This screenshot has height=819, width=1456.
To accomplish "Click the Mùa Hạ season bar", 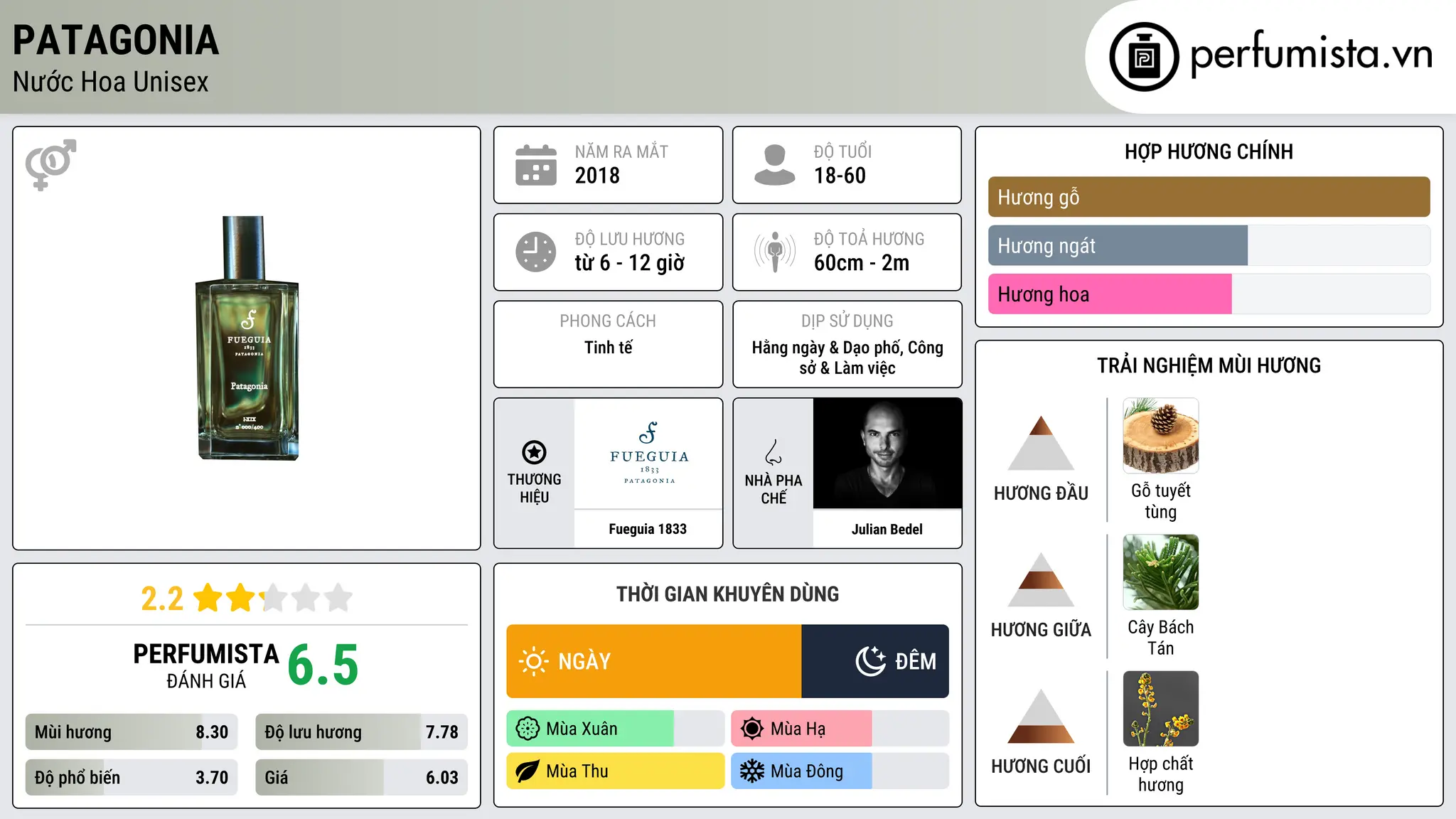I will coord(840,729).
